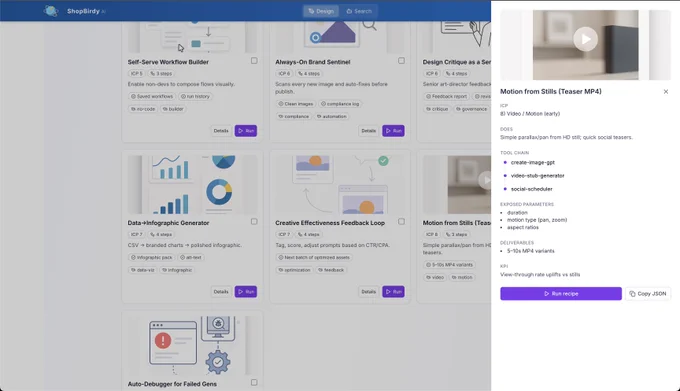The image size is (680, 391).
Task: Click the 'critique' tag
Action: click(437, 109)
